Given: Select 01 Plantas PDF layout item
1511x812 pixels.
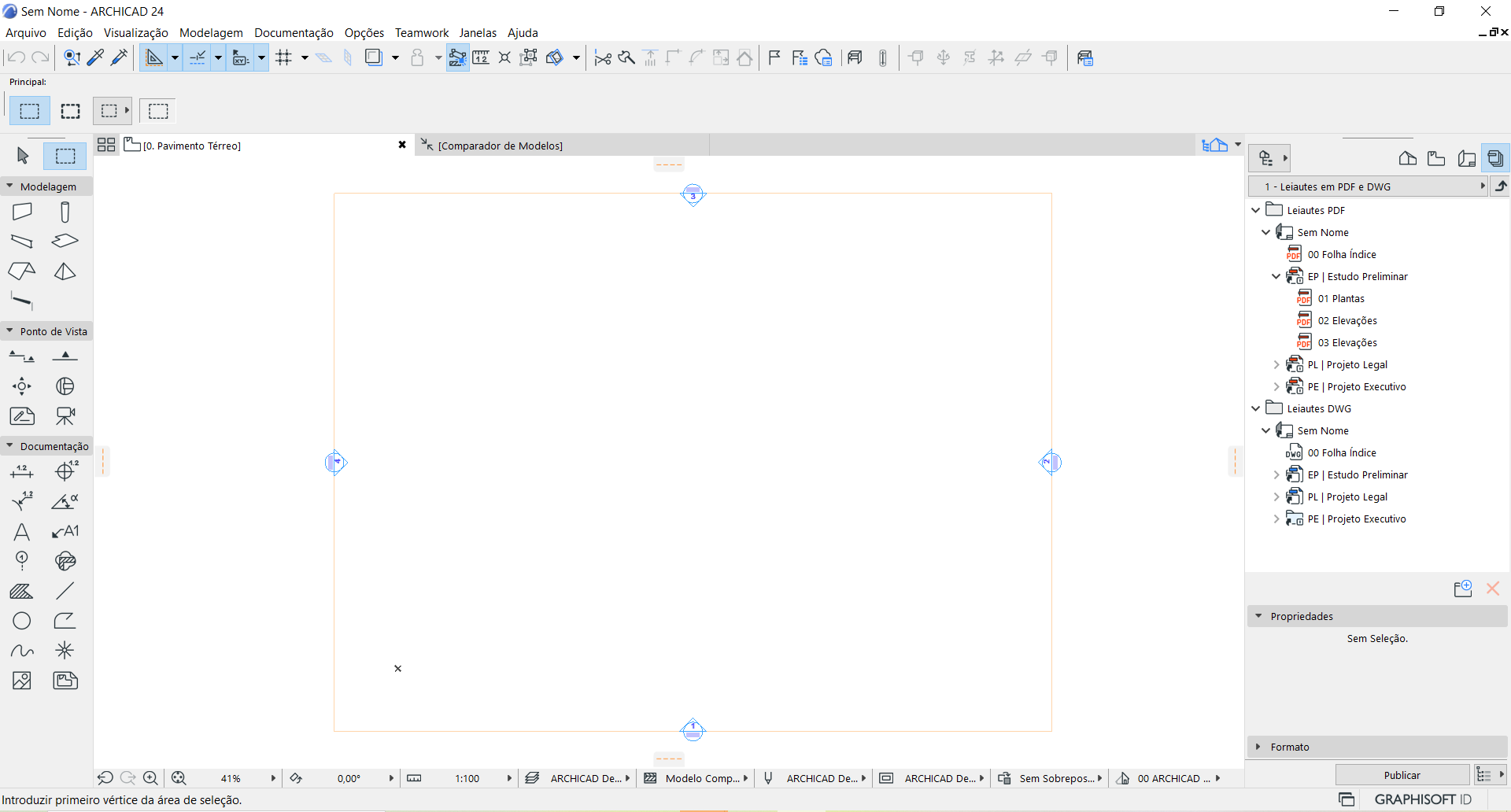Looking at the screenshot, I should pos(1348,298).
